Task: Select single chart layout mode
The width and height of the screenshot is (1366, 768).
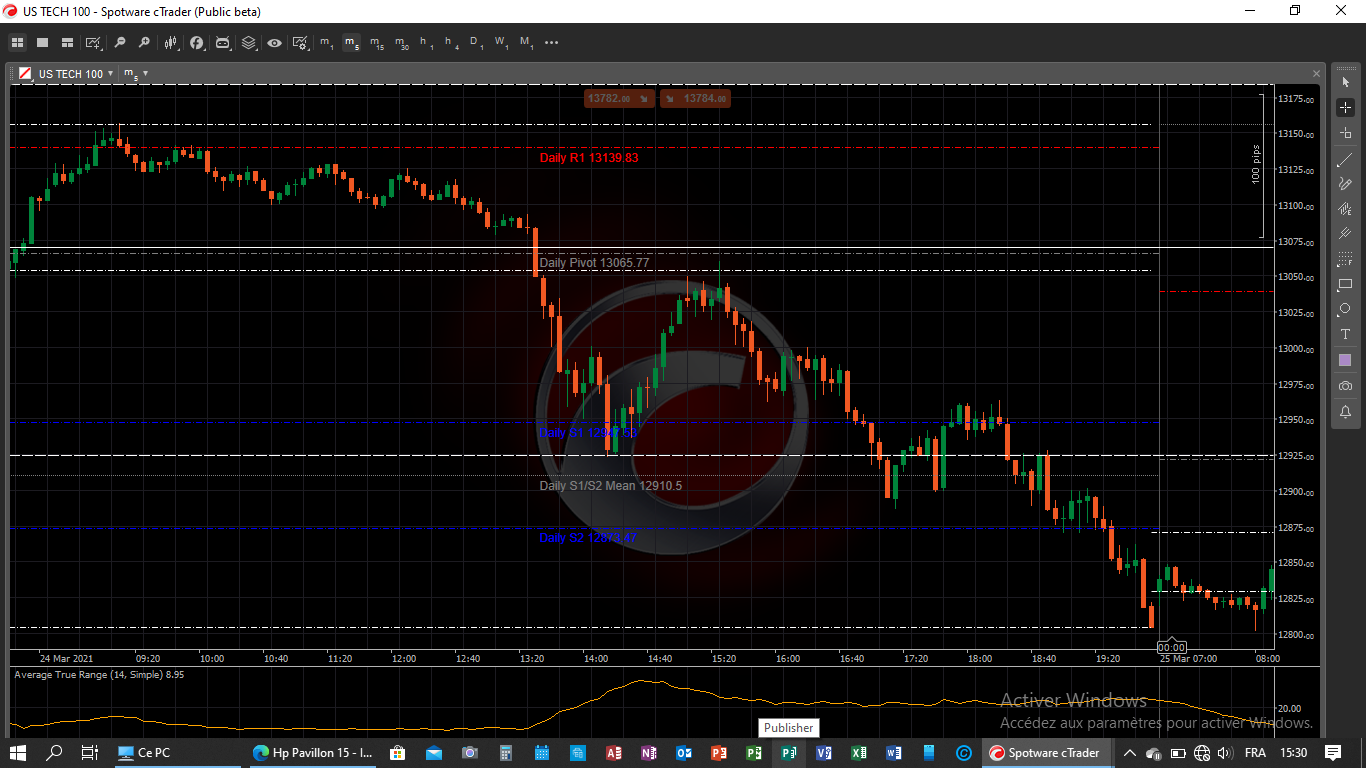Action: (x=42, y=43)
